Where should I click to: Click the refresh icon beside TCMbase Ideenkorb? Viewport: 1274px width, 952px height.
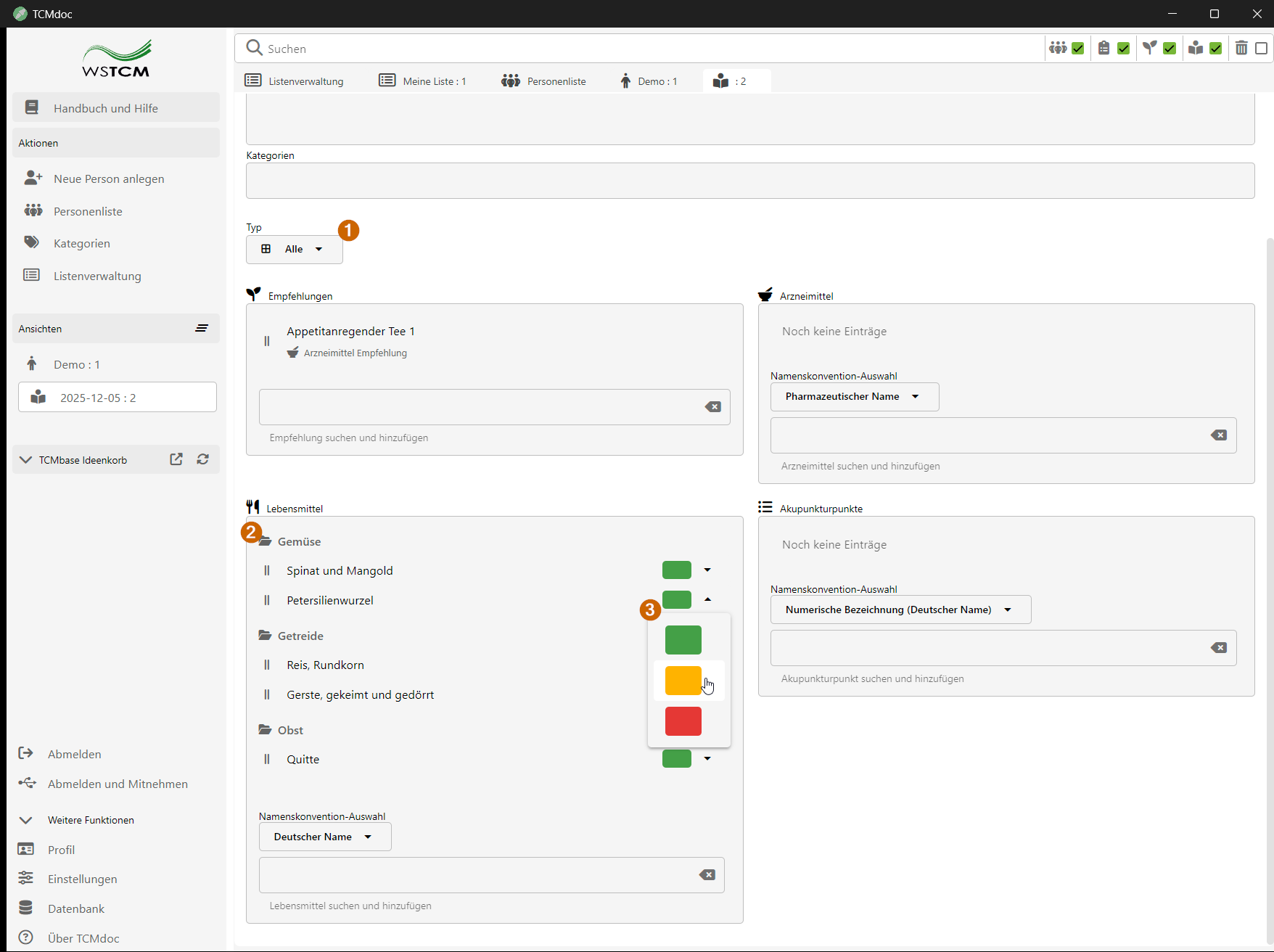pos(203,459)
